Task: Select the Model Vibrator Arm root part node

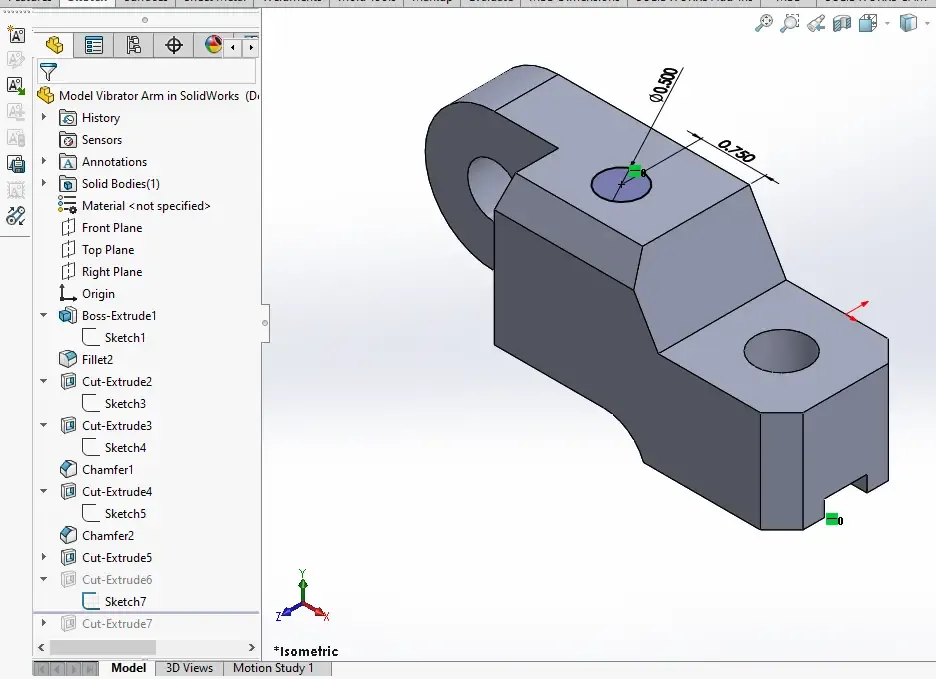Action: 149,96
